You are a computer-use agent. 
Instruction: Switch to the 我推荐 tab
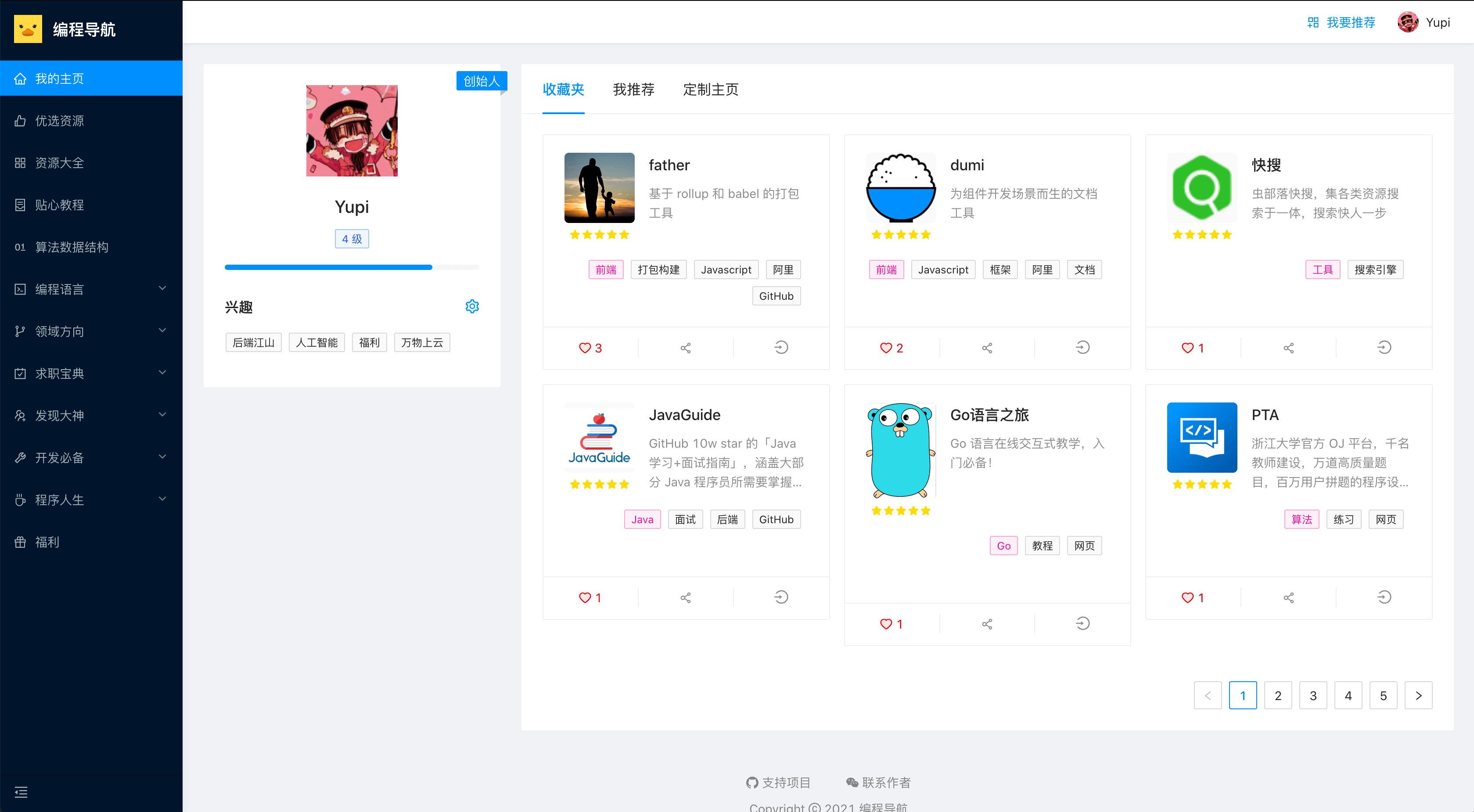point(633,89)
